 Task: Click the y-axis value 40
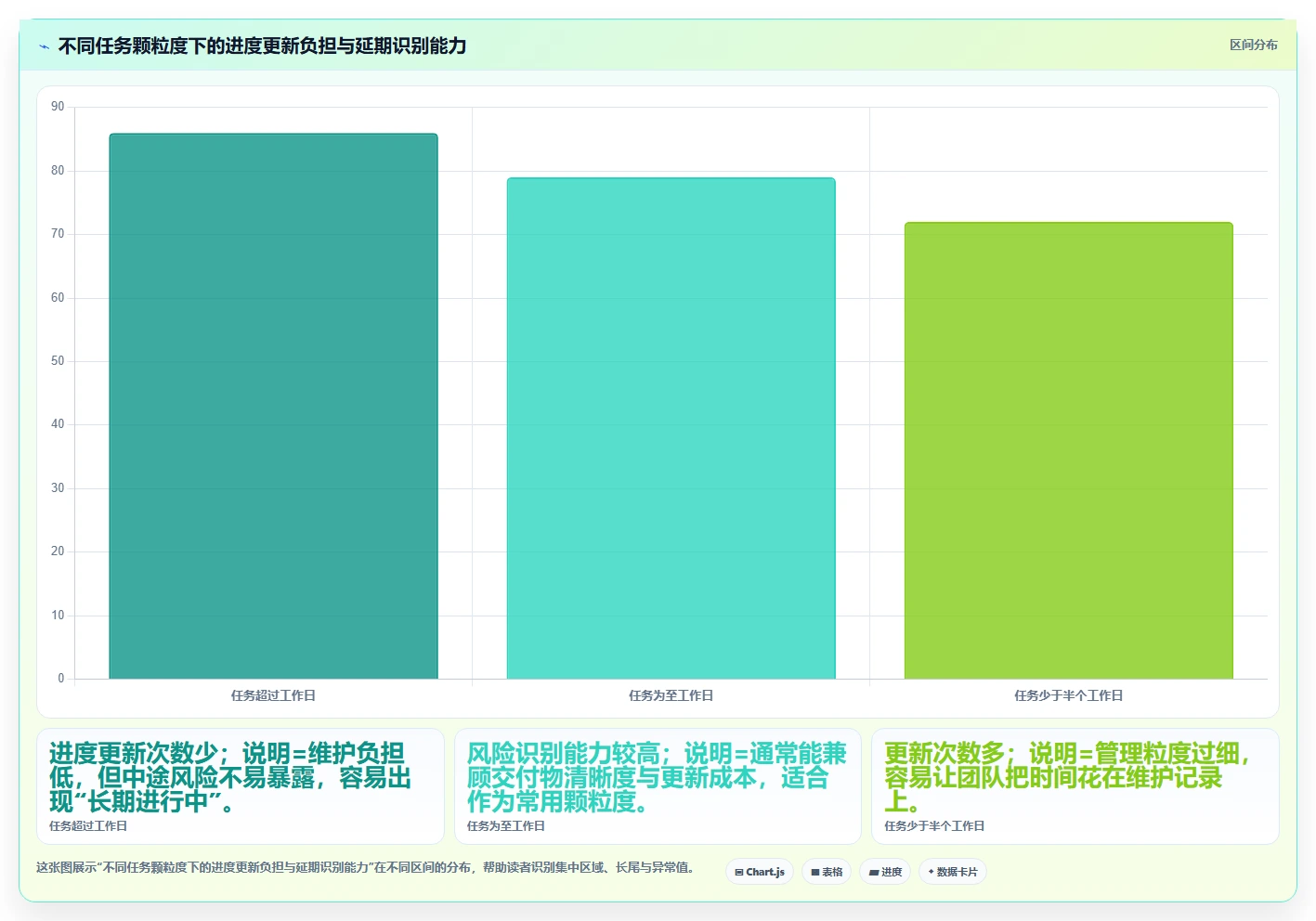click(58, 424)
